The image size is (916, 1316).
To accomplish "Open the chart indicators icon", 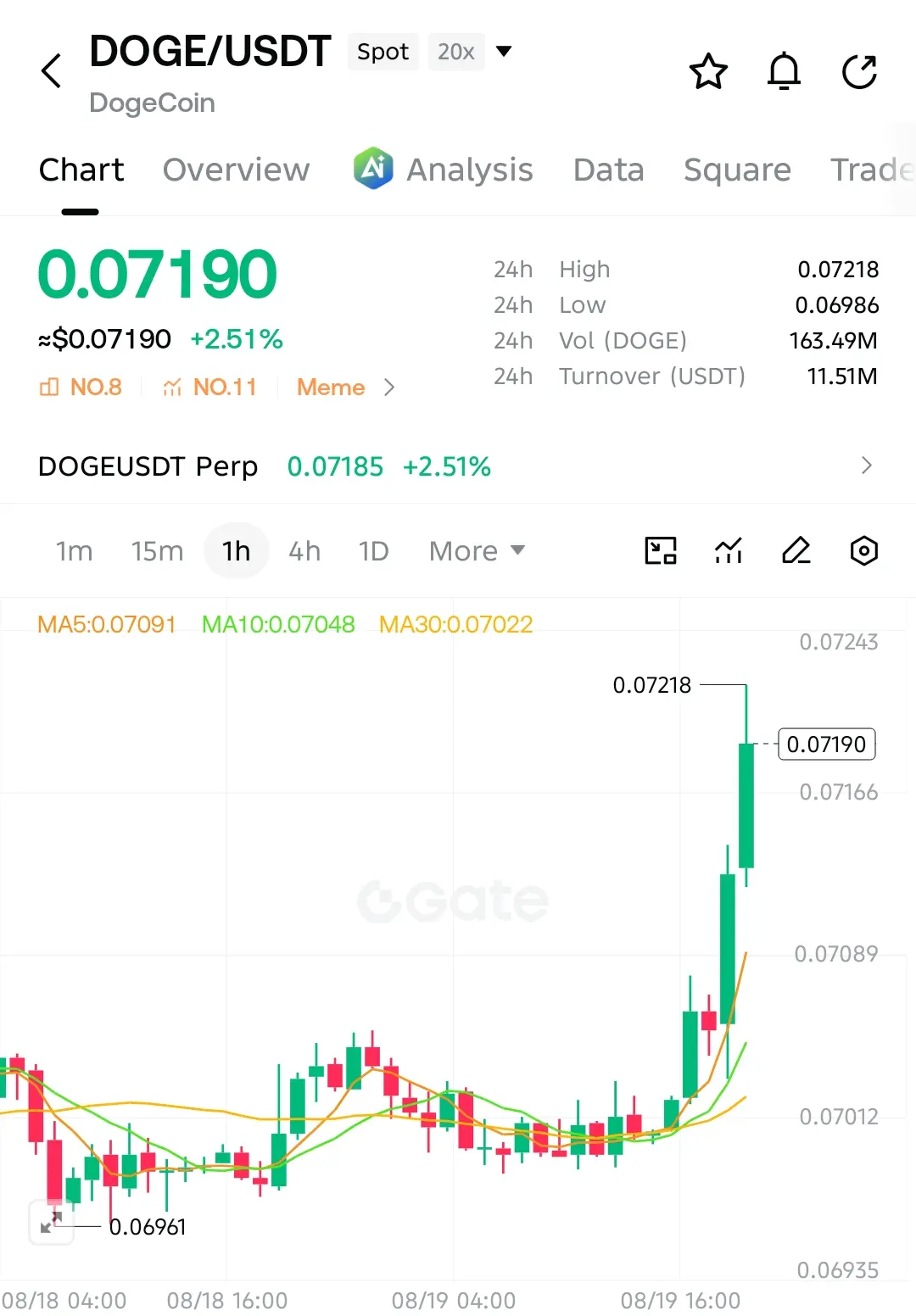I will tap(729, 551).
